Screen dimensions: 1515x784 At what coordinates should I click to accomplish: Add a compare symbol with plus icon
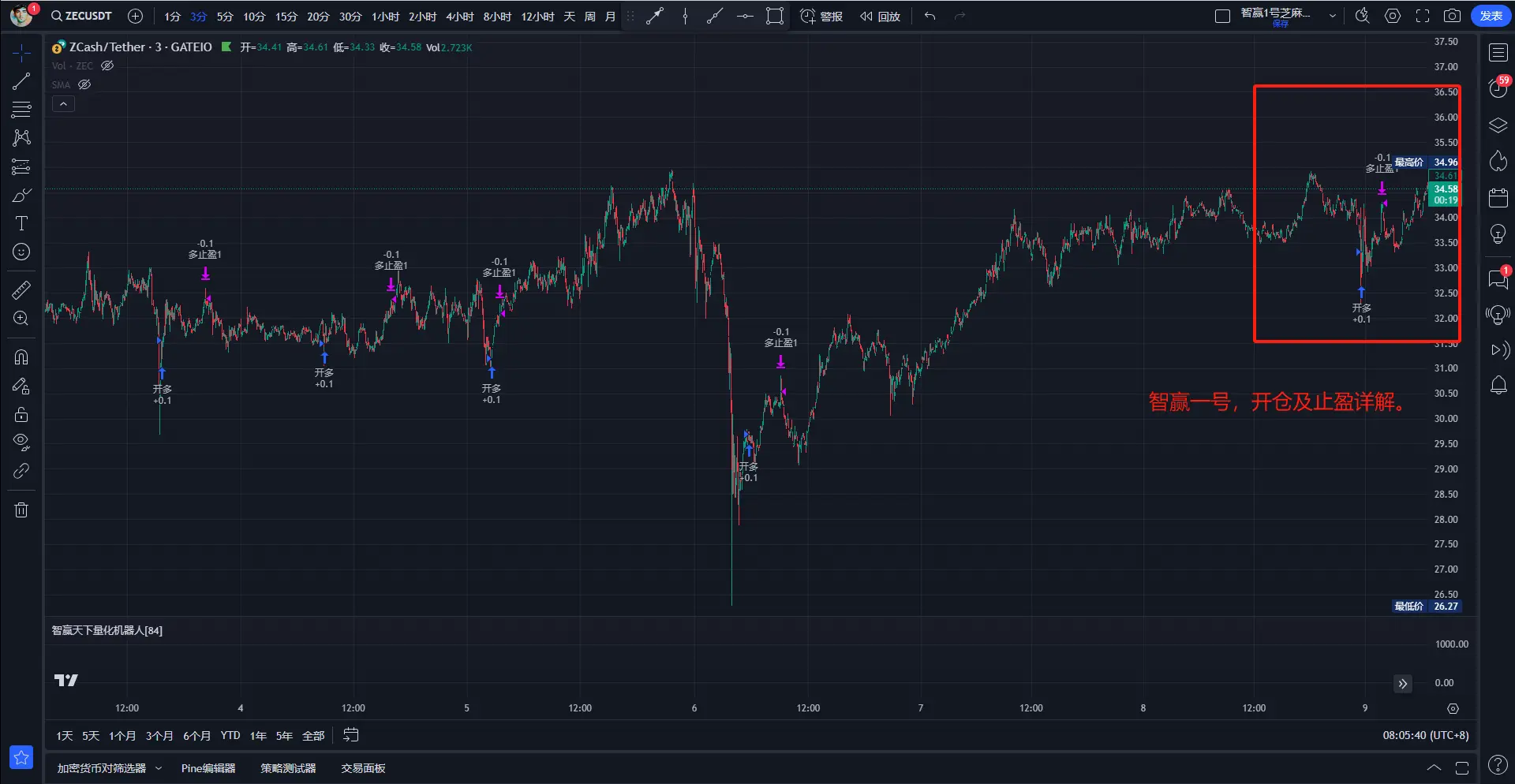click(135, 16)
